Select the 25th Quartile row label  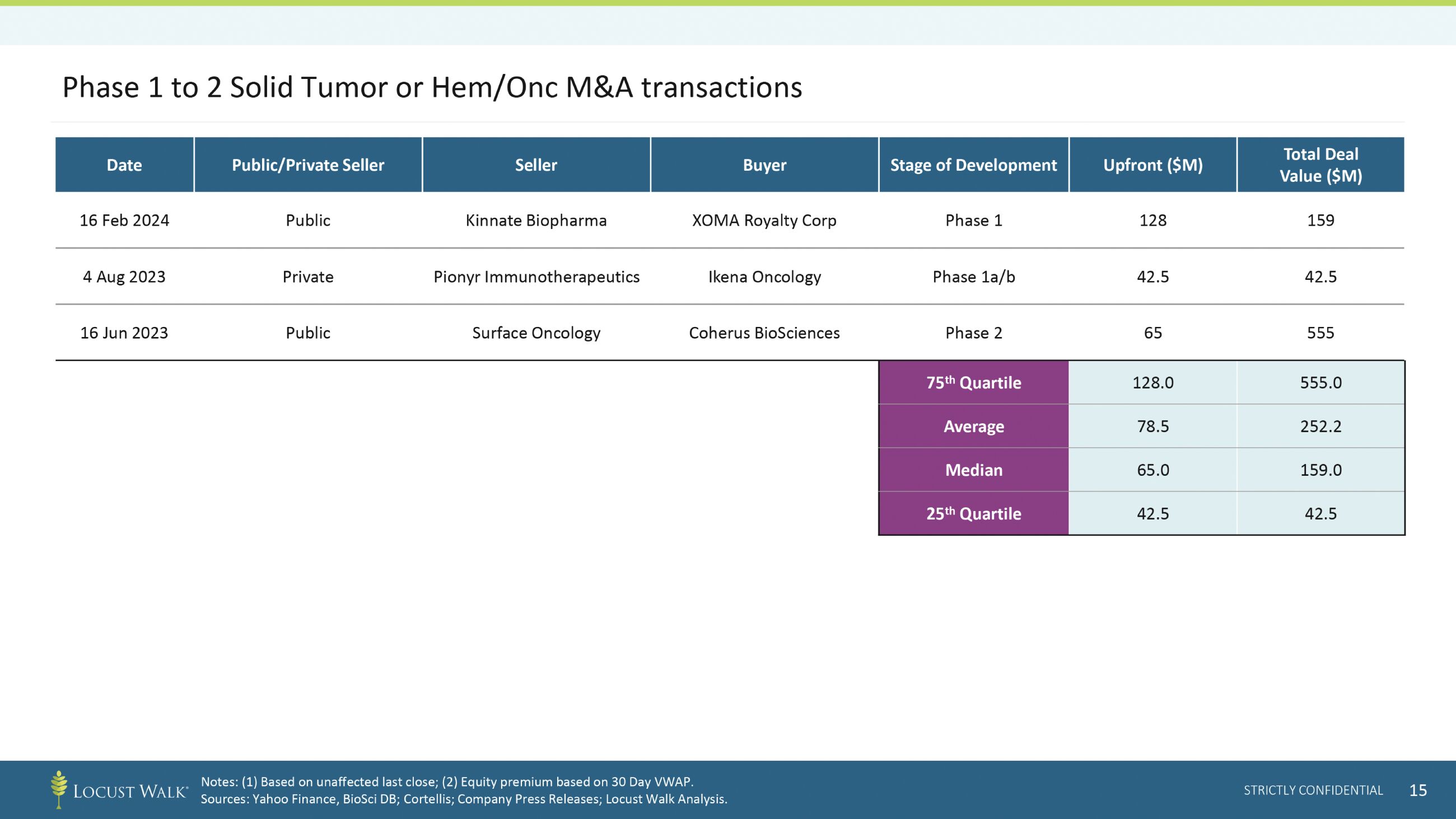973,514
